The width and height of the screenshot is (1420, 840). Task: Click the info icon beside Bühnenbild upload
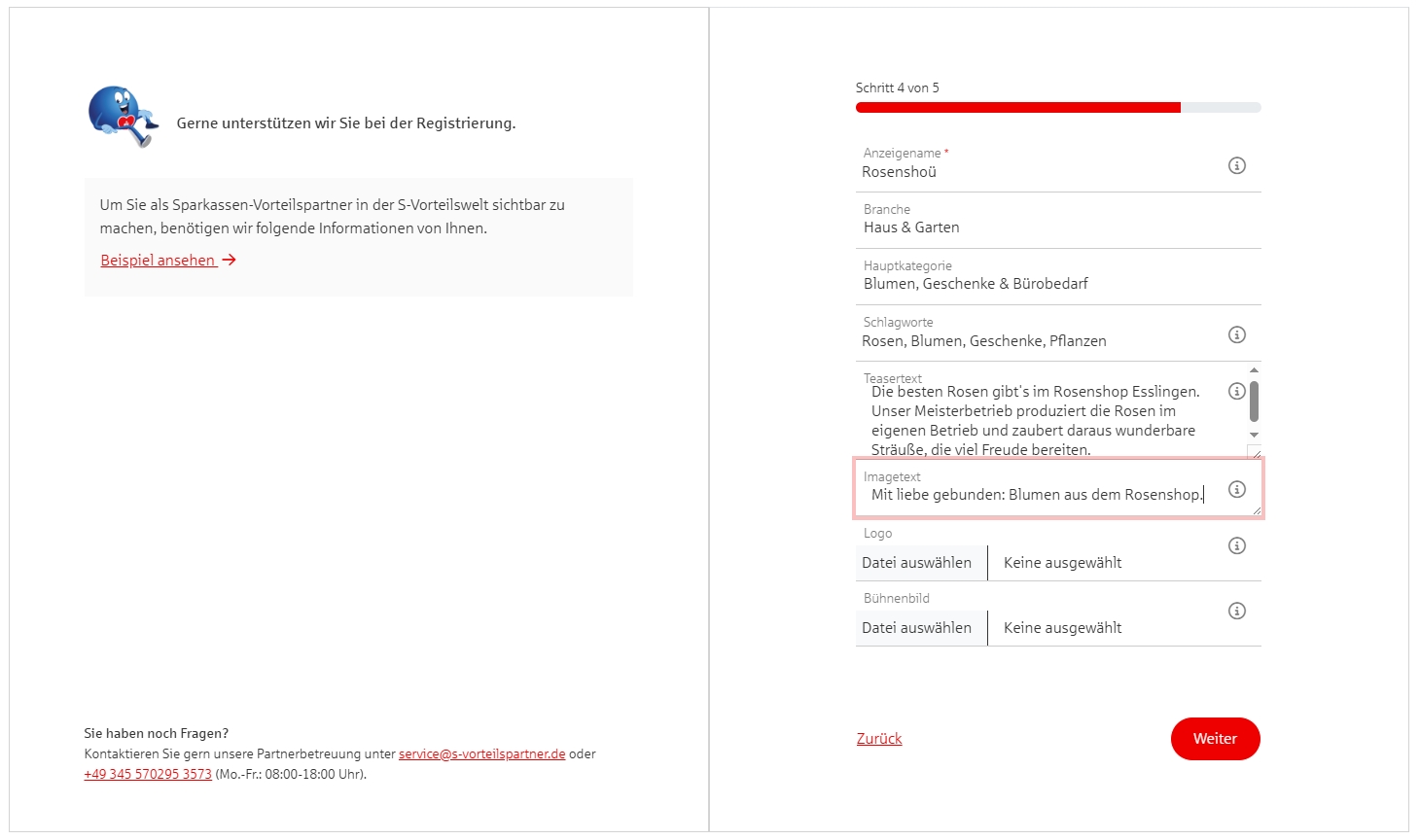click(1237, 611)
